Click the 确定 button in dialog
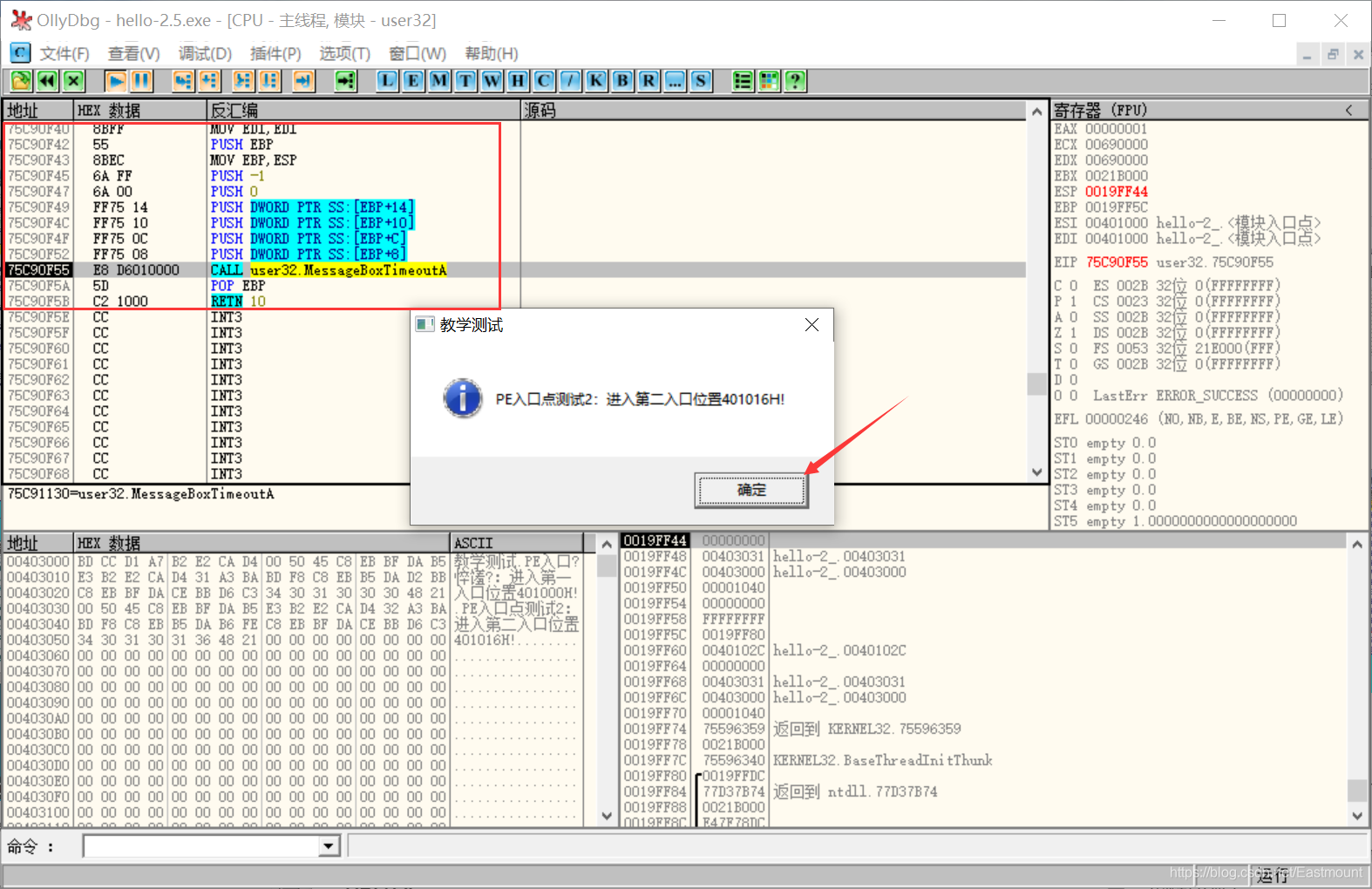This screenshot has width=1372, height=889. point(751,490)
